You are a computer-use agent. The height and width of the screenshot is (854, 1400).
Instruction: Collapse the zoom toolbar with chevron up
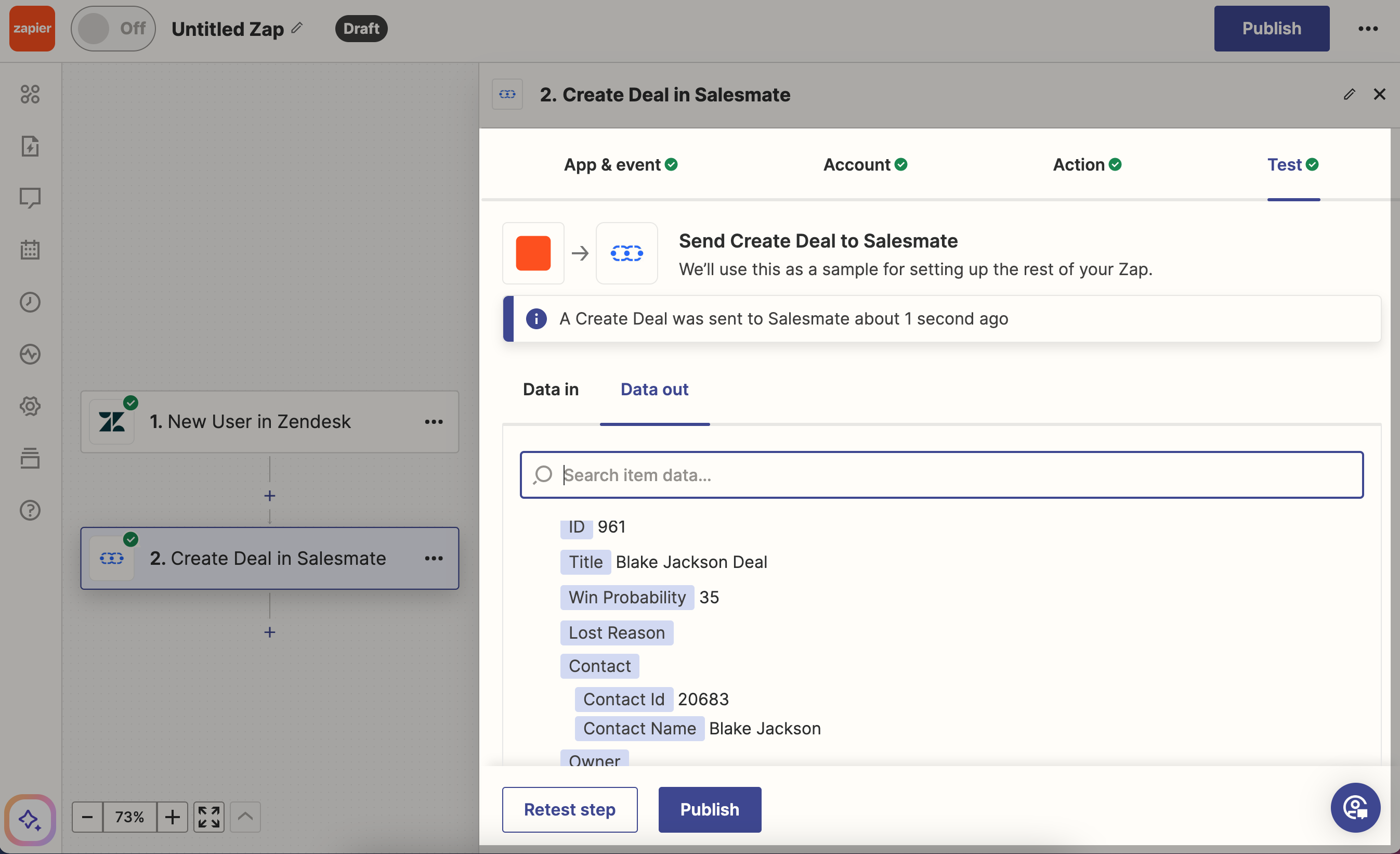click(245, 817)
